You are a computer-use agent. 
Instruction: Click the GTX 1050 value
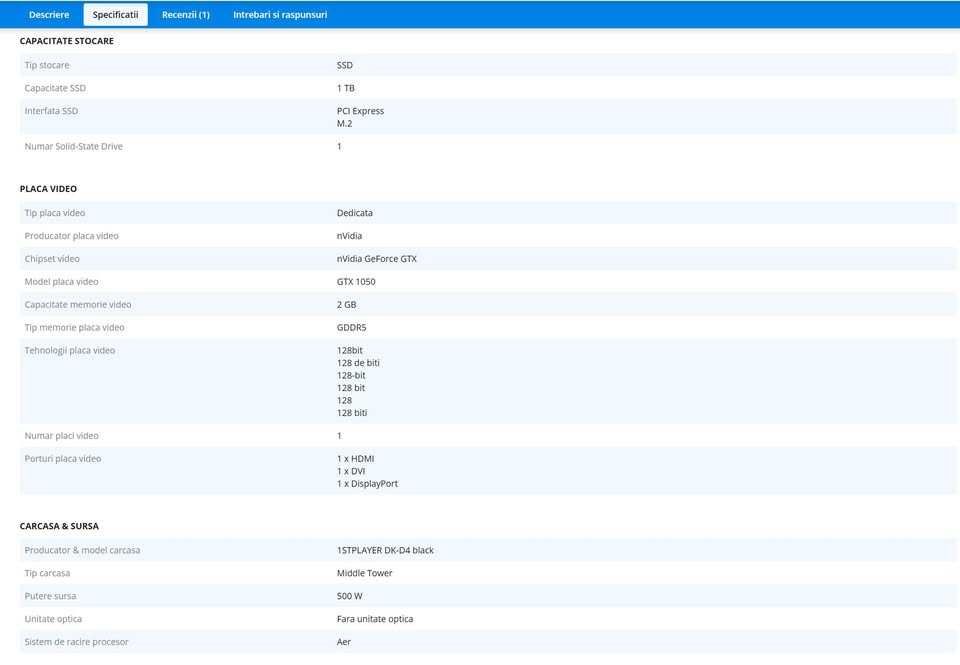coord(356,282)
